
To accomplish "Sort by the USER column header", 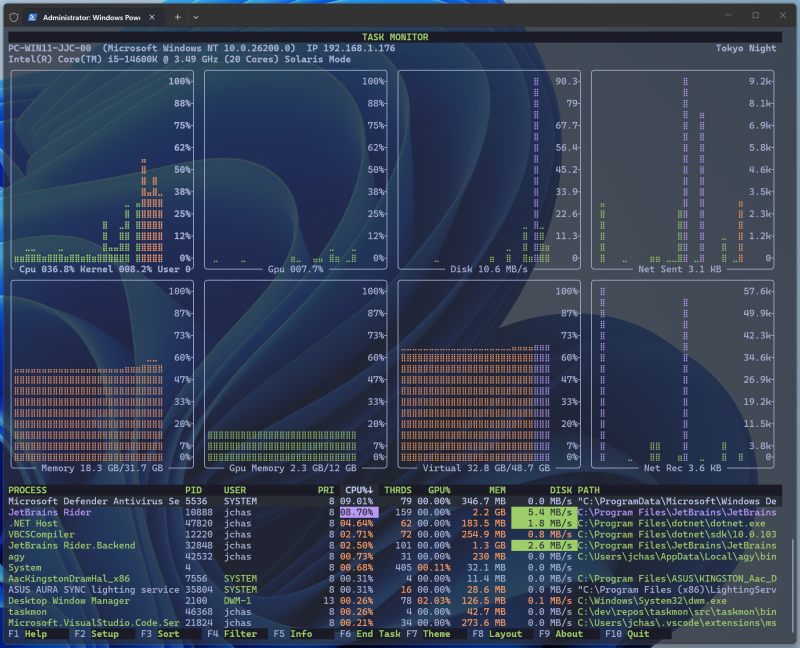I will (235, 490).
